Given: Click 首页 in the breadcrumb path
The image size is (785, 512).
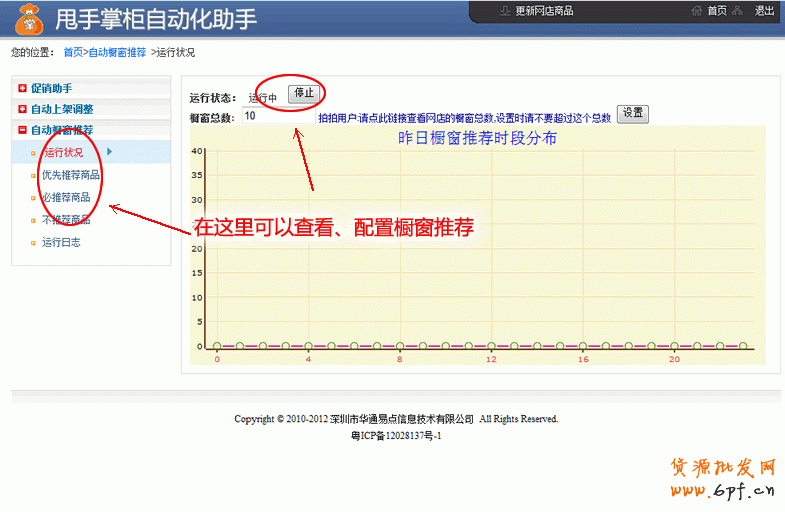Looking at the screenshot, I should [73, 52].
